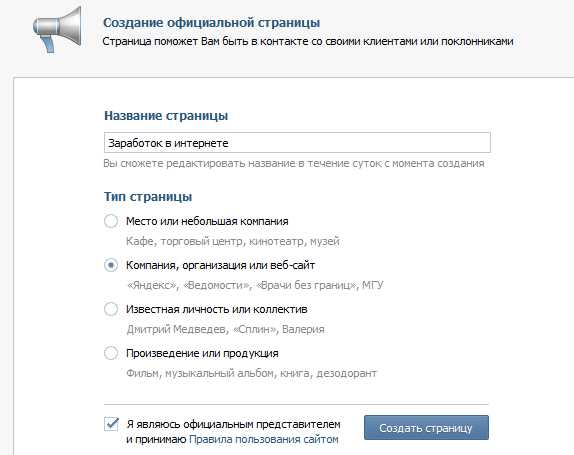Click the 'Произведение или продукция' label text
Screen dimensions: 574x455
click(x=202, y=353)
